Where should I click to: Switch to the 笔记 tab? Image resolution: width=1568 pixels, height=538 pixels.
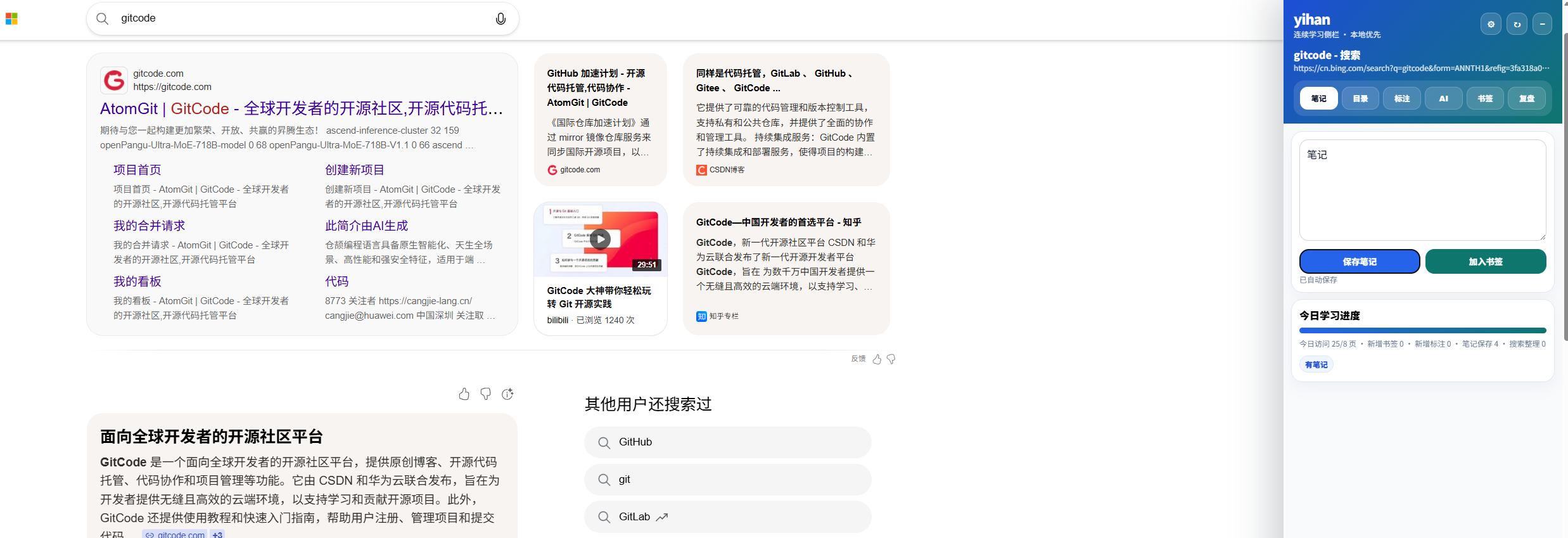1319,98
